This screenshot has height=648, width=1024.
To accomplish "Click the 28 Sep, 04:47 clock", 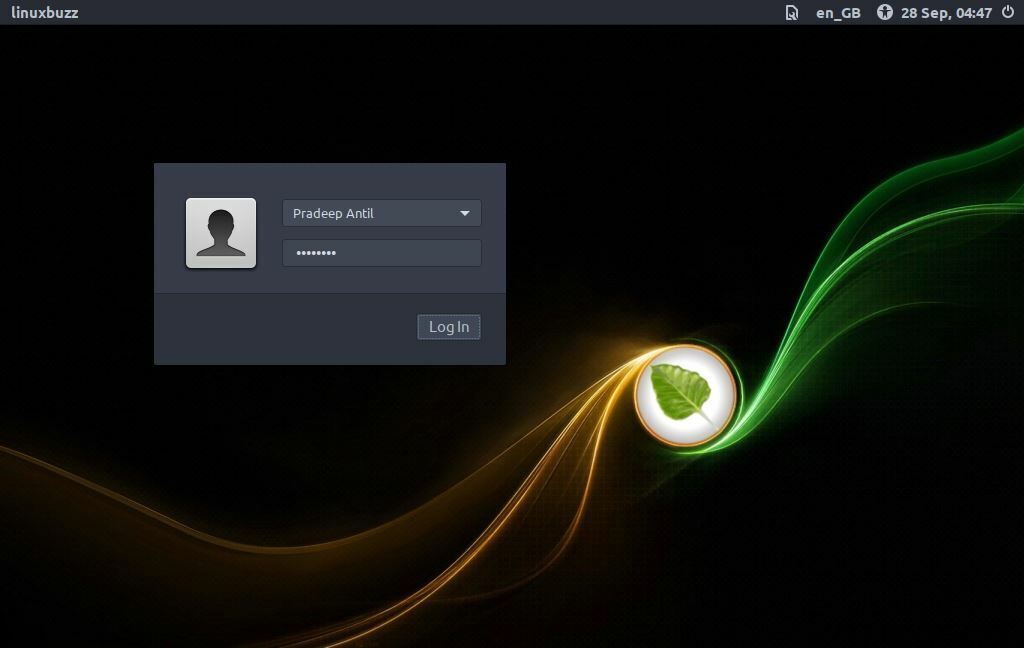I will pyautogui.click(x=946, y=13).
